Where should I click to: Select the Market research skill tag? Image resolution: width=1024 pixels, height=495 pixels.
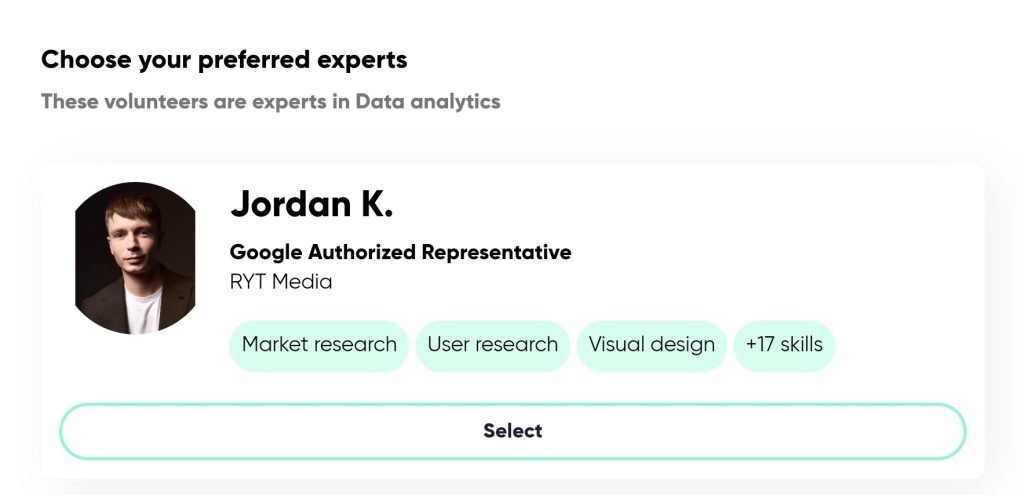(x=319, y=345)
